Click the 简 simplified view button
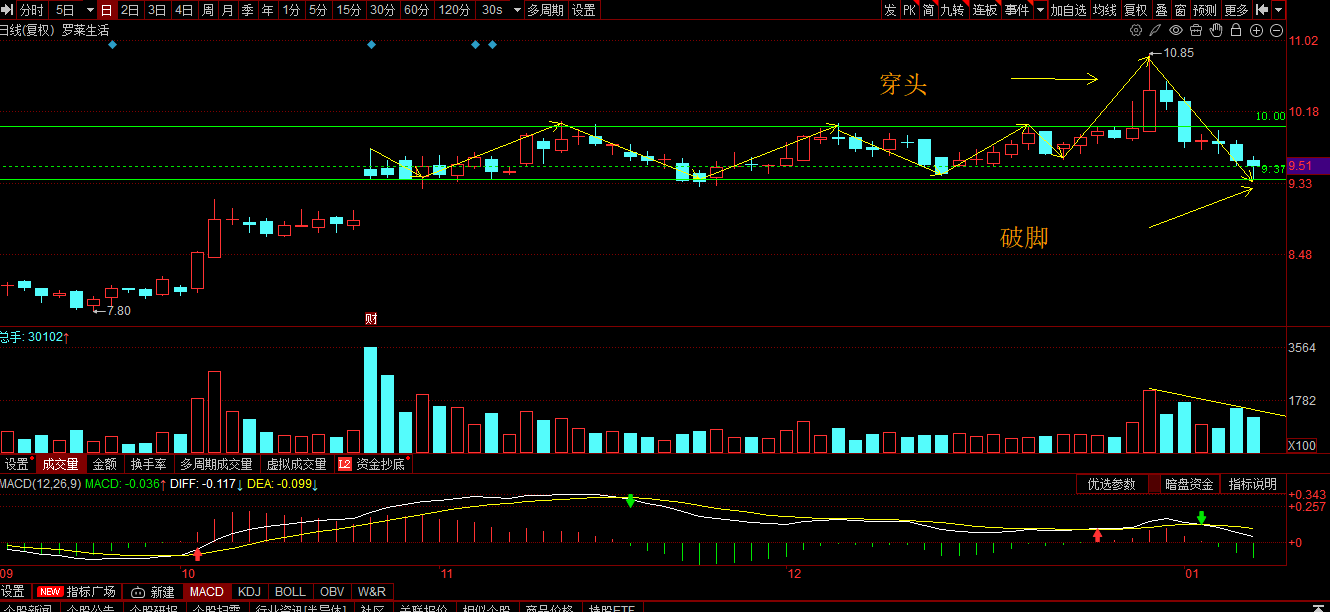 [x=929, y=10]
